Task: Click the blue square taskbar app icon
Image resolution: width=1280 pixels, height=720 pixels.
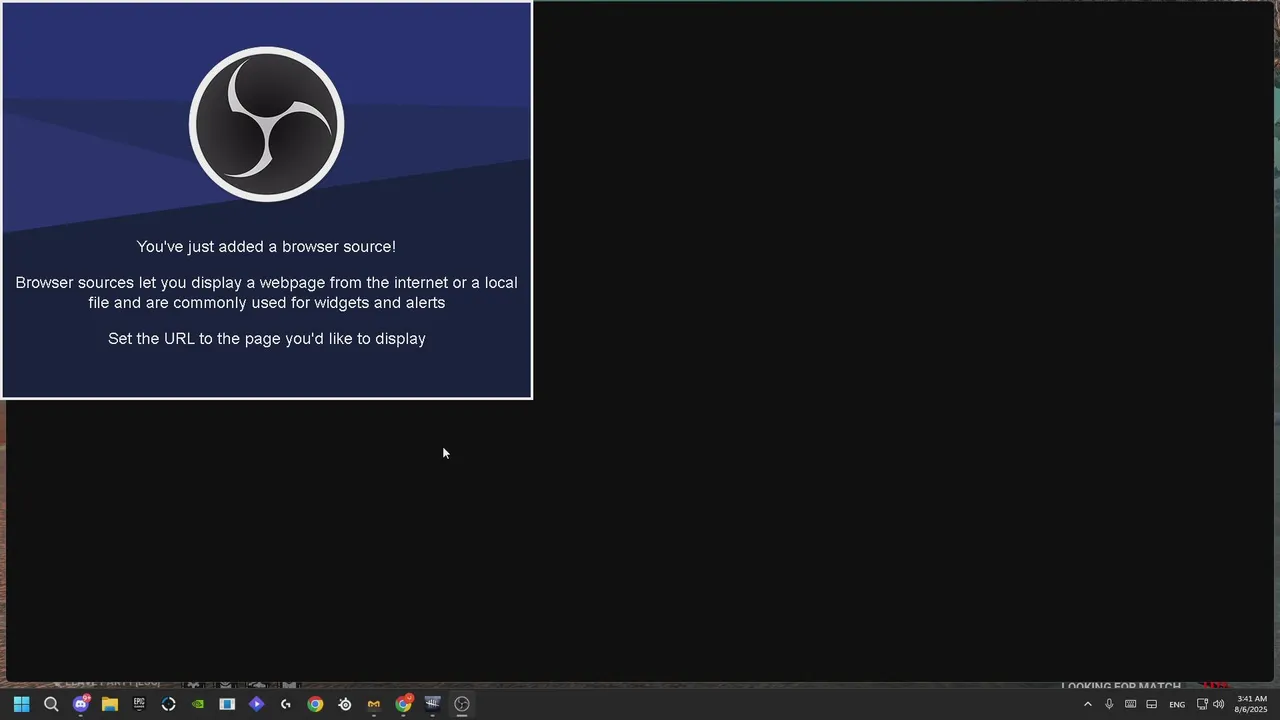Action: tap(227, 704)
